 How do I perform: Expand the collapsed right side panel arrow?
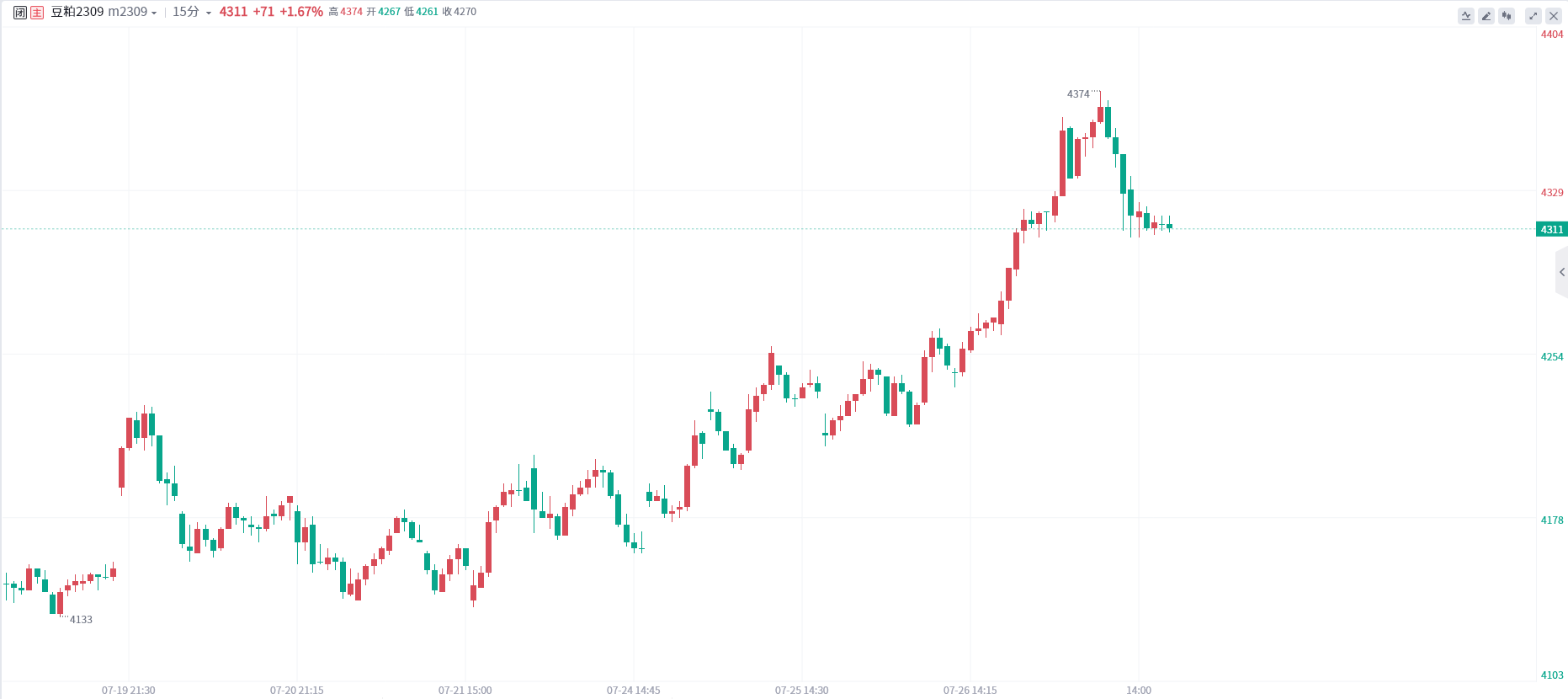[1562, 272]
